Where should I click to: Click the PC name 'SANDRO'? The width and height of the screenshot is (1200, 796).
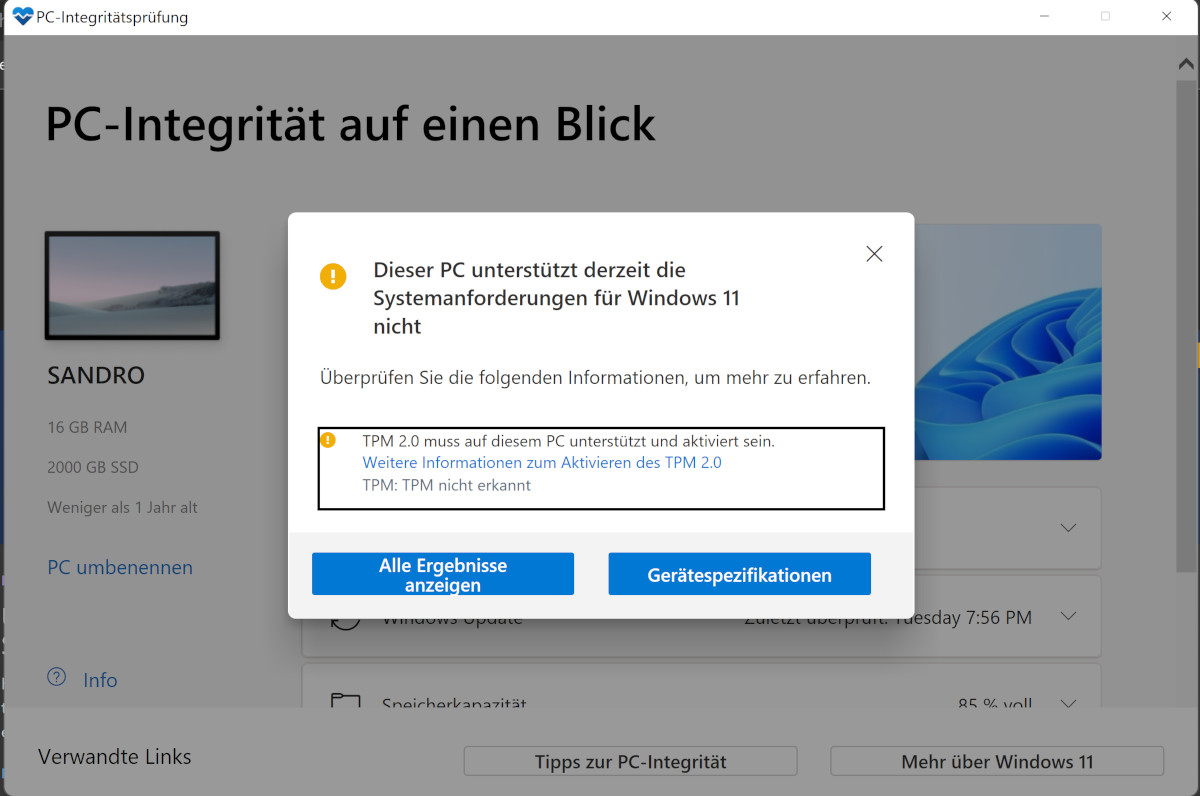[x=96, y=376]
